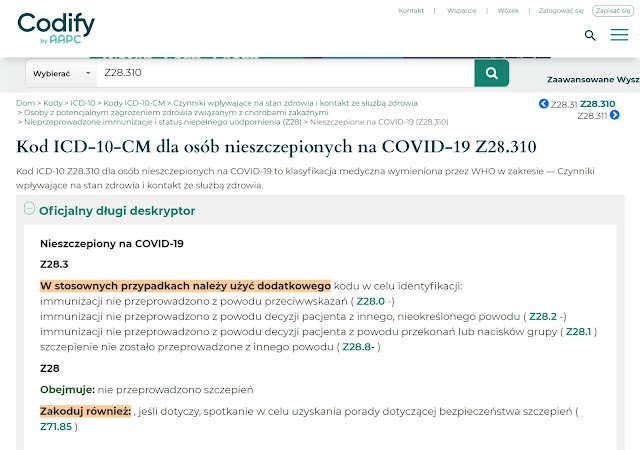This screenshot has width=640, height=450.
Task: Click into the Z28.310 search field
Action: (x=285, y=73)
